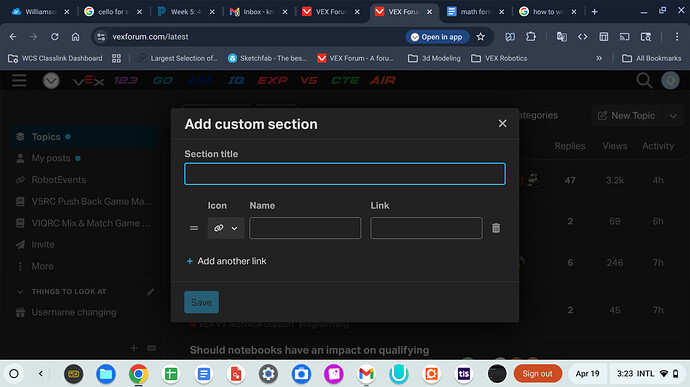Open All Bookmarks folder
Screen dimensions: 690x387
click(652, 58)
